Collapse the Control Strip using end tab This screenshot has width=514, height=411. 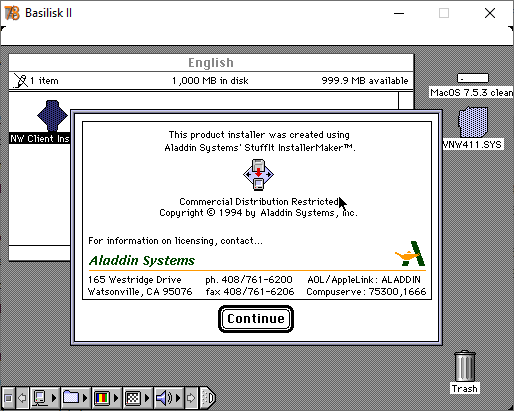(x=208, y=398)
